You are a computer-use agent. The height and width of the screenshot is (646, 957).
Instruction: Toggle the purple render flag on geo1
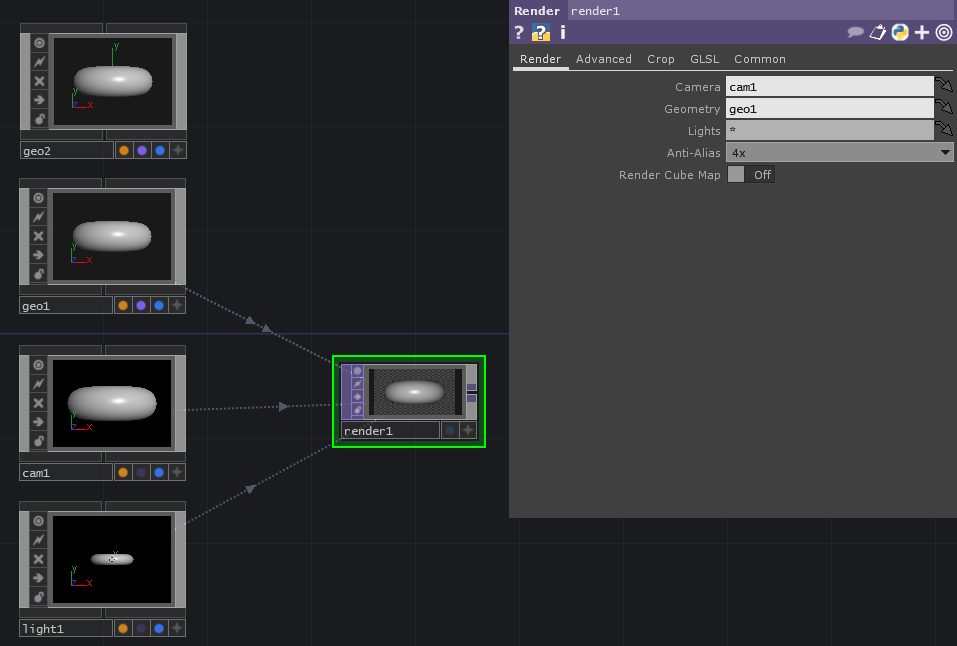click(141, 305)
